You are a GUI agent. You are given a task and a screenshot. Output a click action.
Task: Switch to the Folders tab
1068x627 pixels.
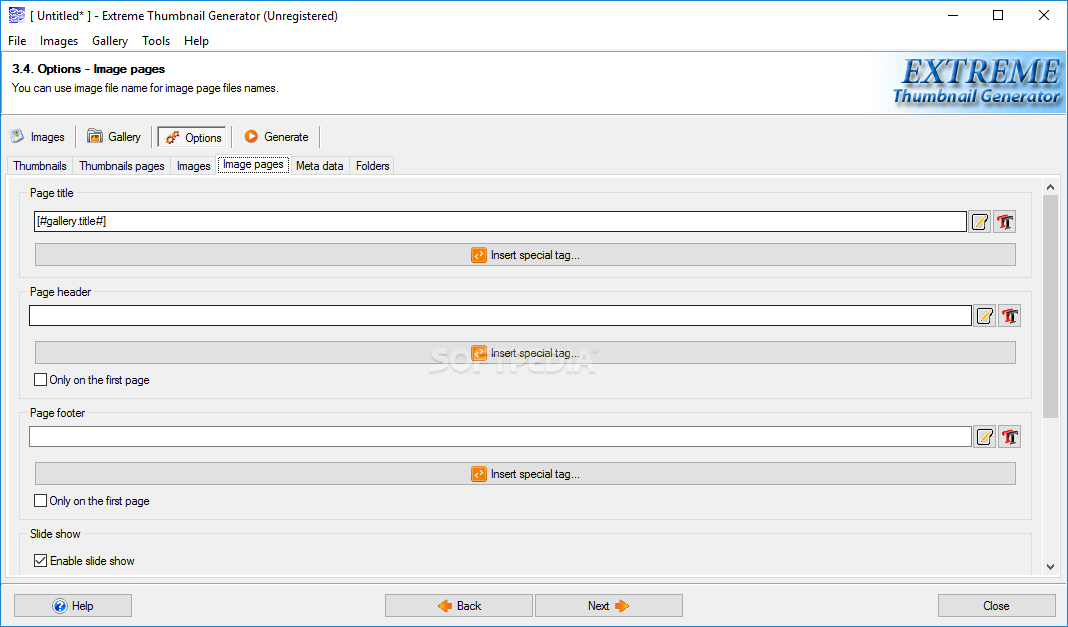(373, 165)
